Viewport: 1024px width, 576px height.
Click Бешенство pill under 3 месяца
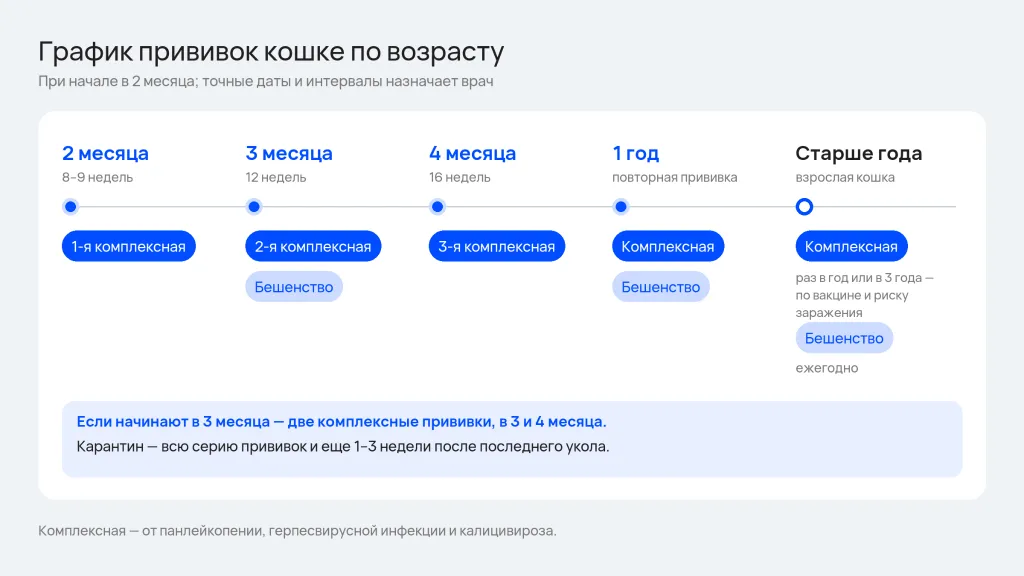coord(294,287)
